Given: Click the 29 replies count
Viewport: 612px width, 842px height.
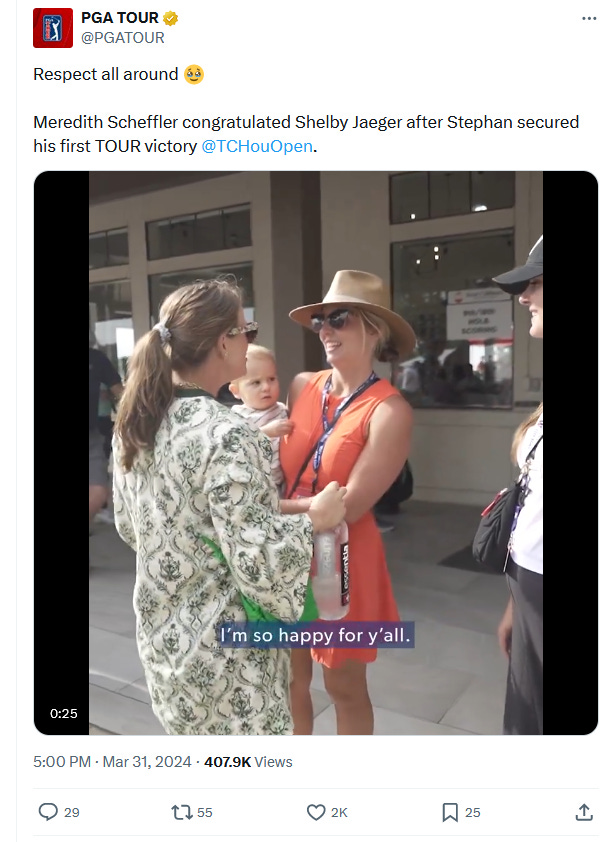Looking at the screenshot, I should click(x=71, y=812).
